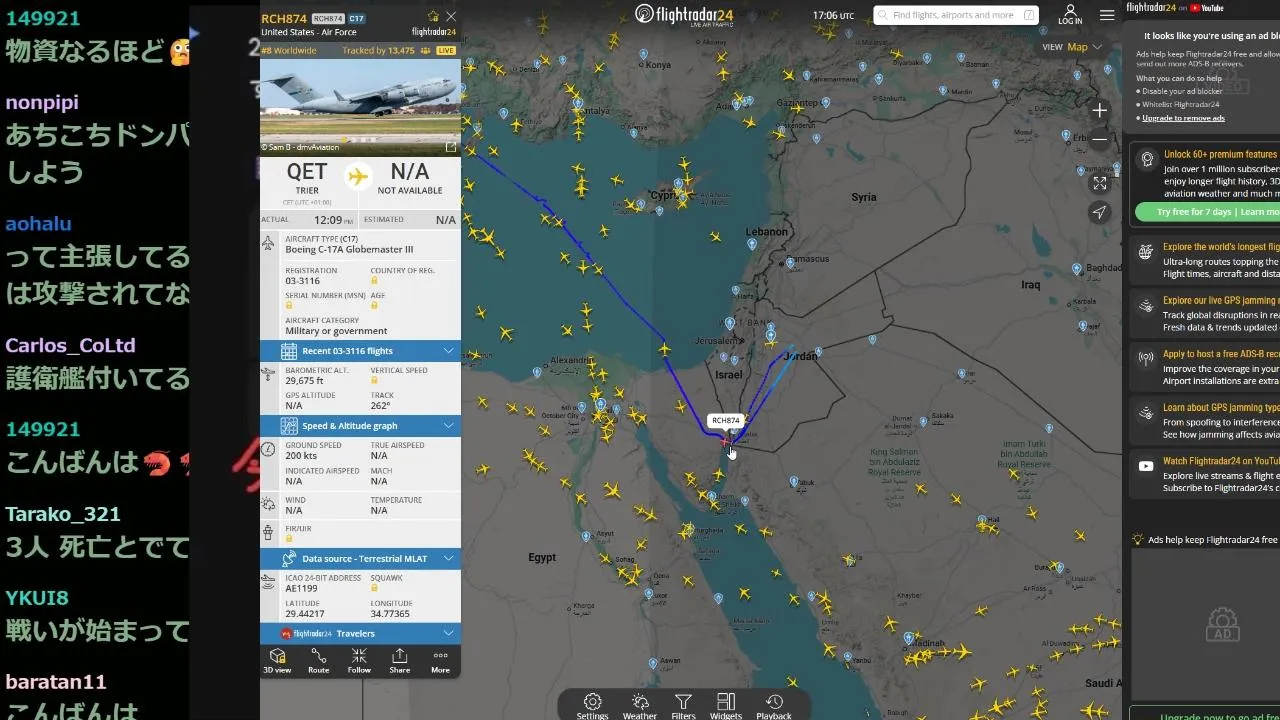
Task: Click the C17 aircraft type badge
Action: pos(356,18)
